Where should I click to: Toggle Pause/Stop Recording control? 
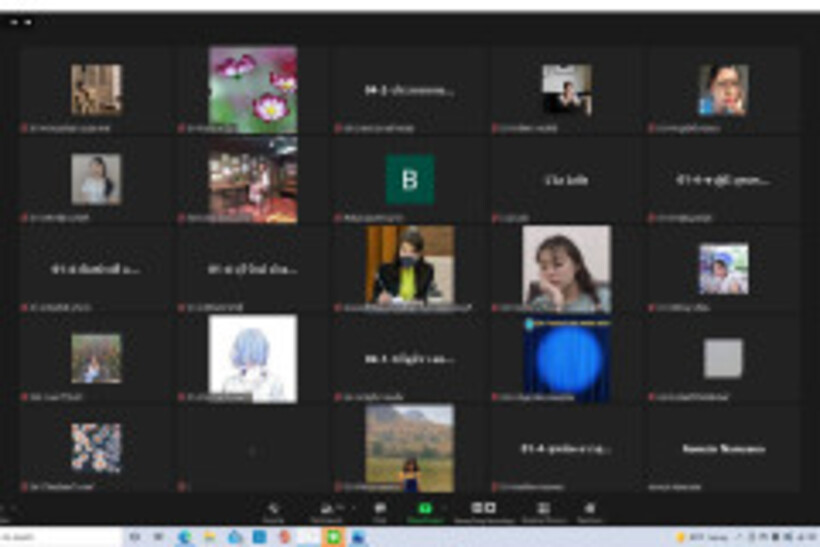click(x=483, y=510)
